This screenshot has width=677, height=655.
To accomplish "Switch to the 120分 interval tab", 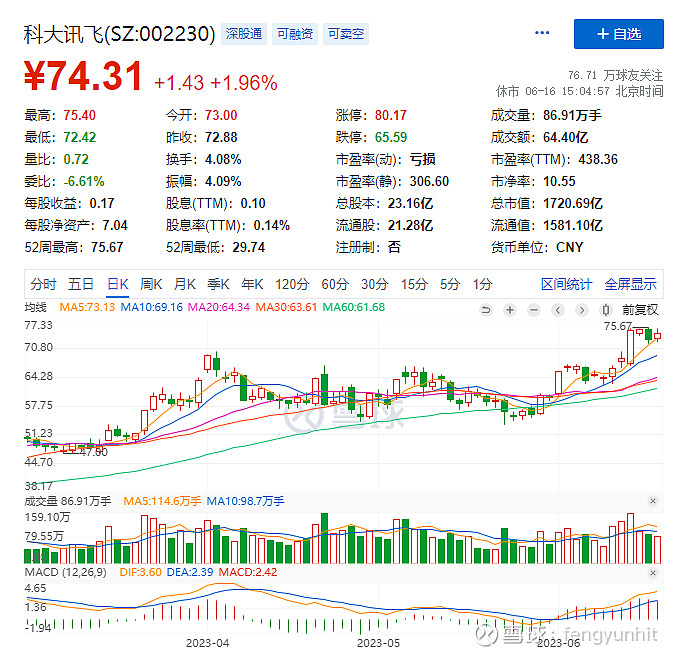I will click(292, 284).
